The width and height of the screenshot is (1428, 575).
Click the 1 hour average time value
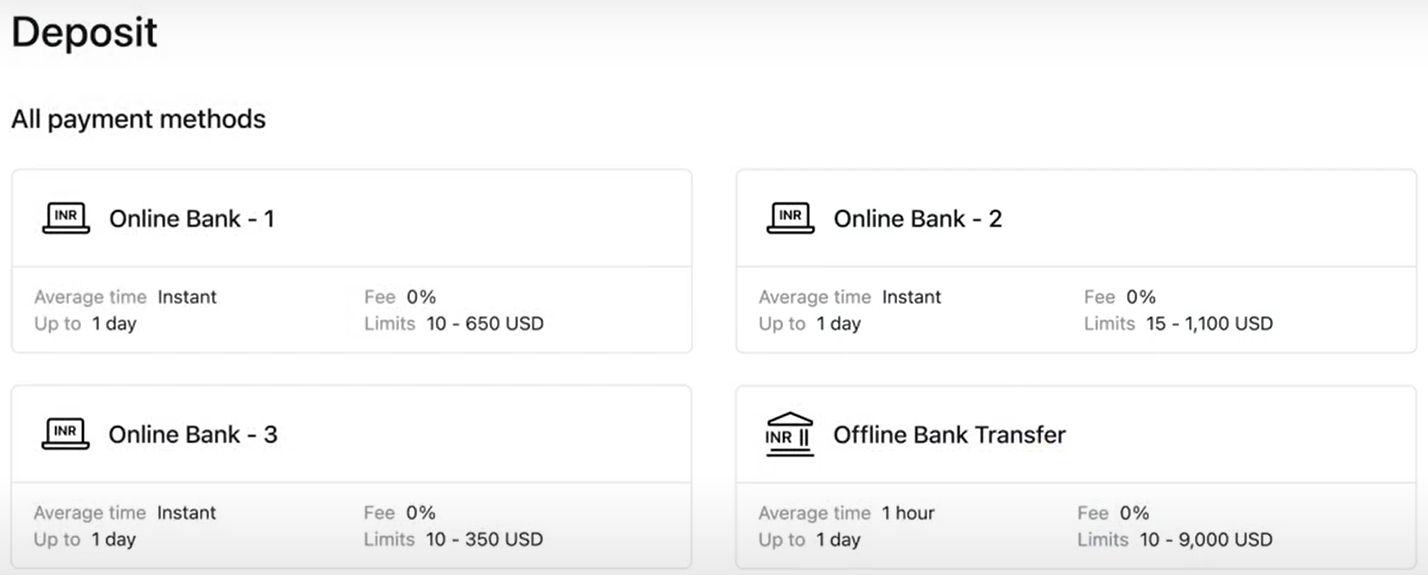point(908,513)
